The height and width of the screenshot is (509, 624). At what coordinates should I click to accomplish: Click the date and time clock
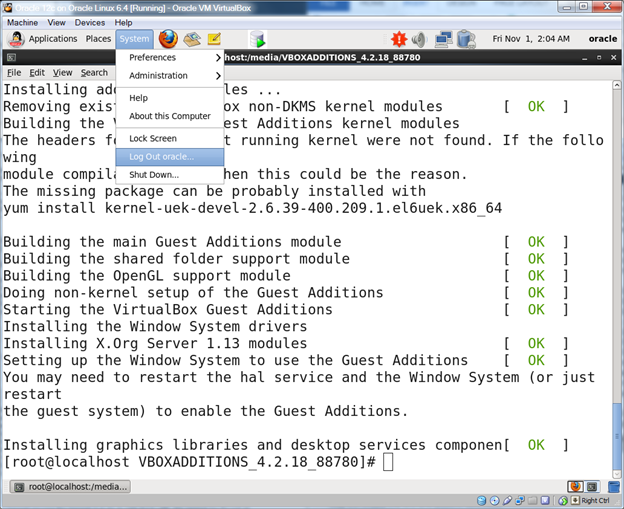pyautogui.click(x=530, y=39)
